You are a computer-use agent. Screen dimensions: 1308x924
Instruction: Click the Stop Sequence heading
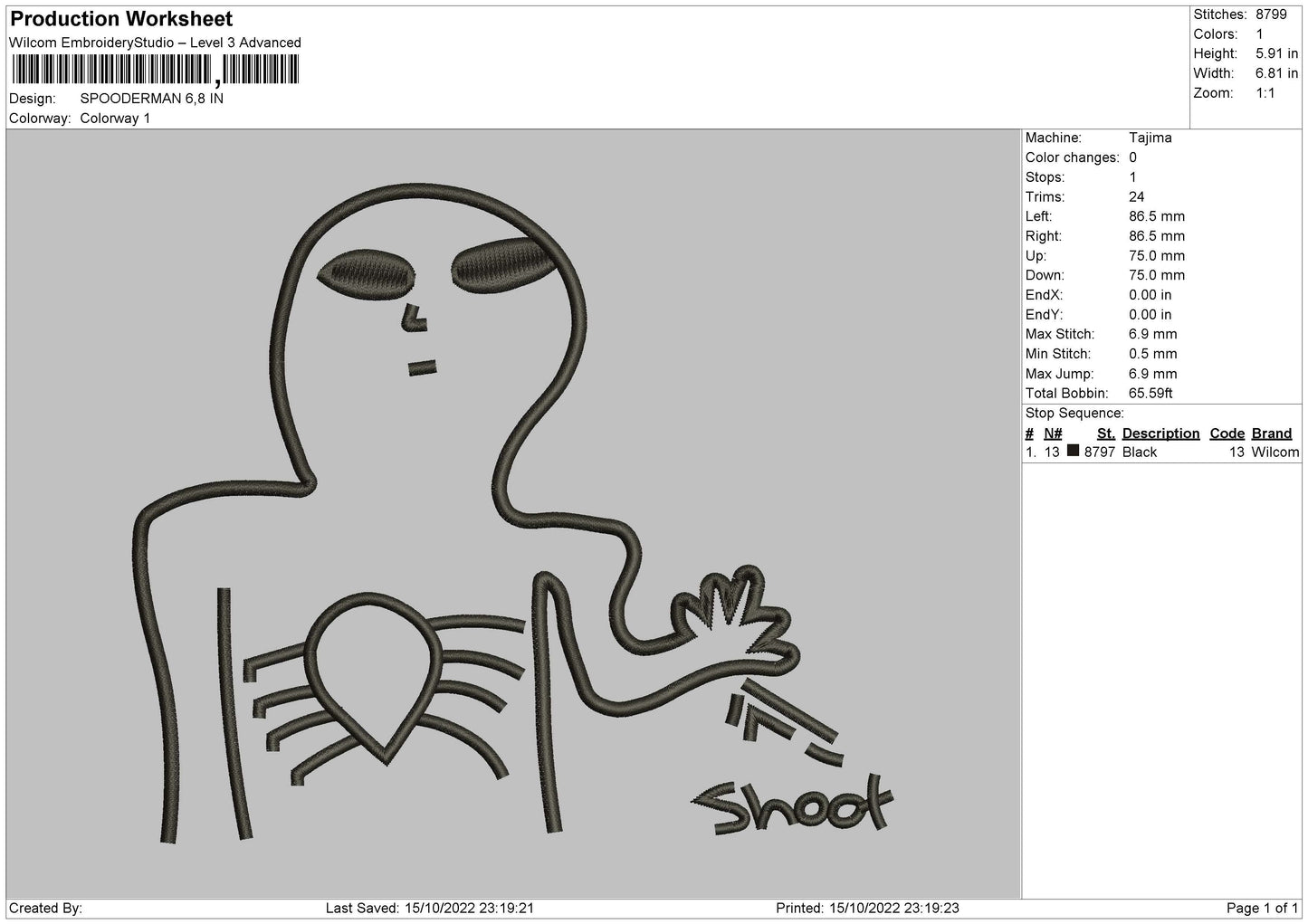point(1074,414)
